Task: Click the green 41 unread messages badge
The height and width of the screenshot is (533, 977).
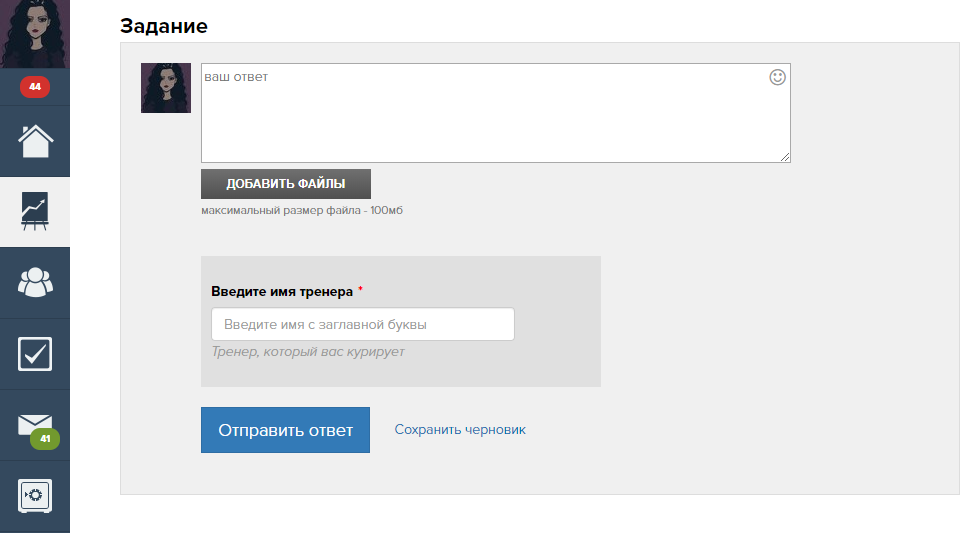Action: 45,438
